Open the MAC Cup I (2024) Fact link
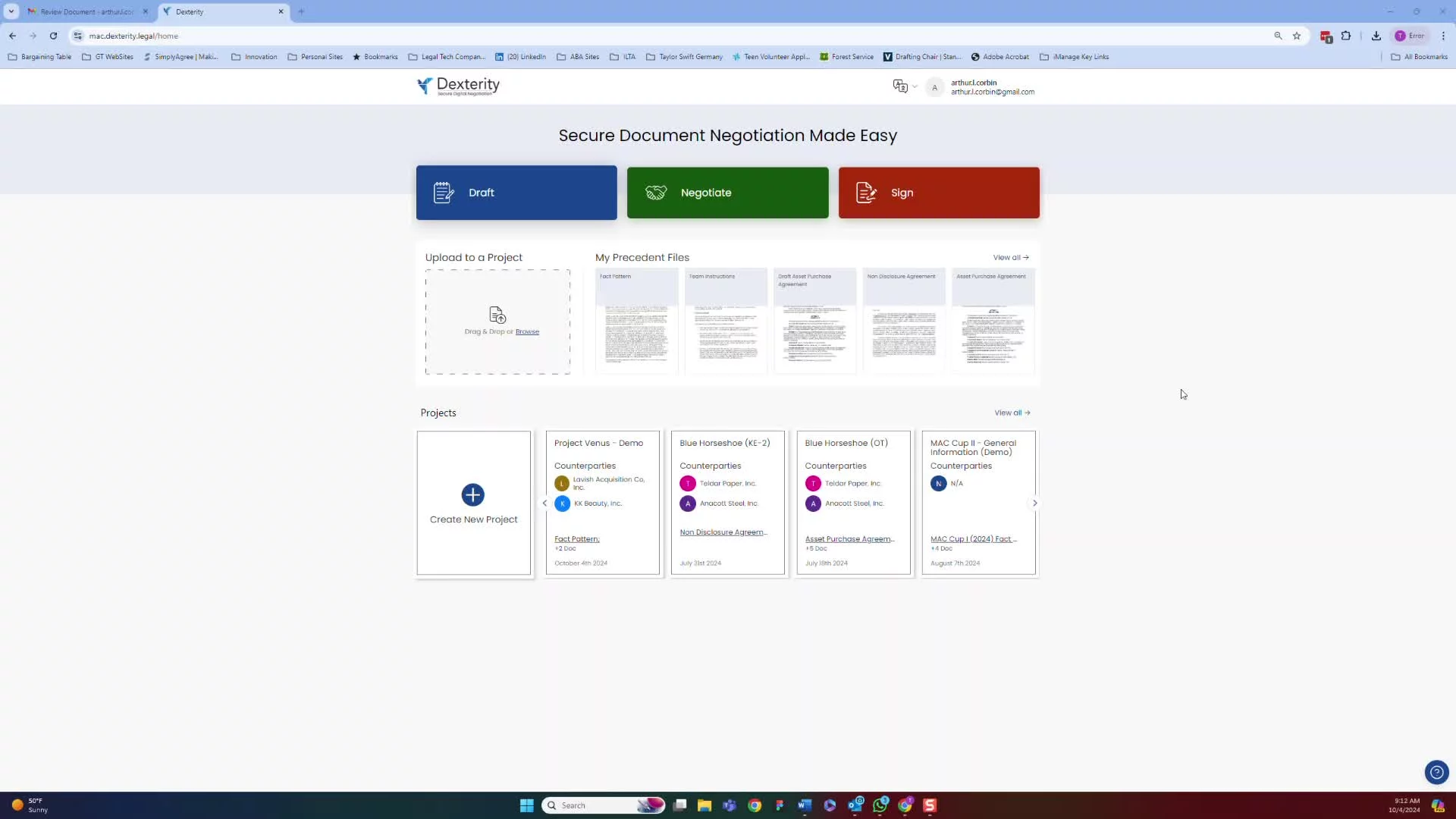The width and height of the screenshot is (1456, 819). (974, 539)
